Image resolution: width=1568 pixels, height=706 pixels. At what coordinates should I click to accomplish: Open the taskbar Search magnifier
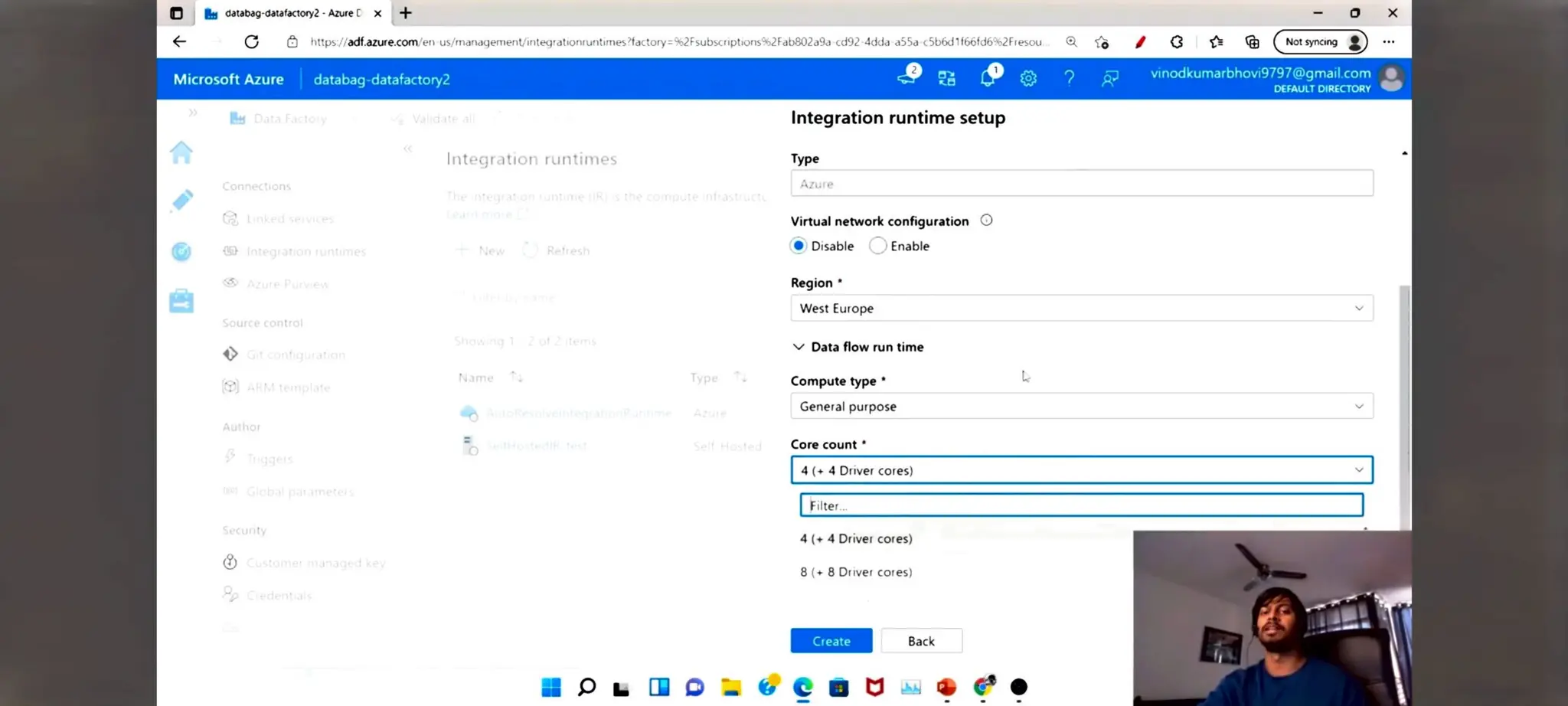coord(586,687)
